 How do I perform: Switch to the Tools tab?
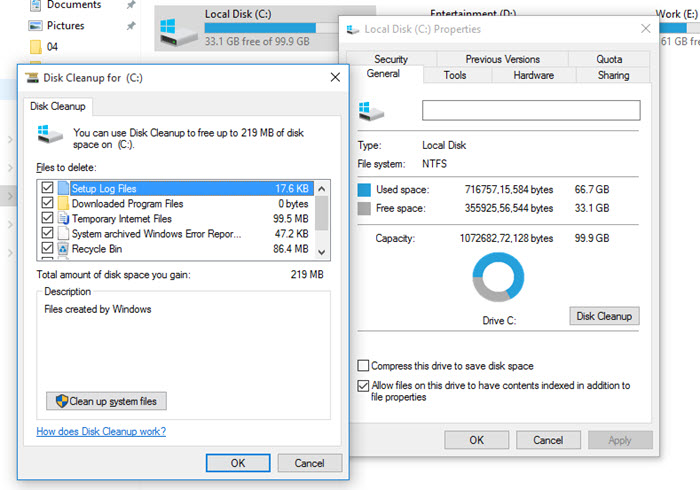pos(455,75)
